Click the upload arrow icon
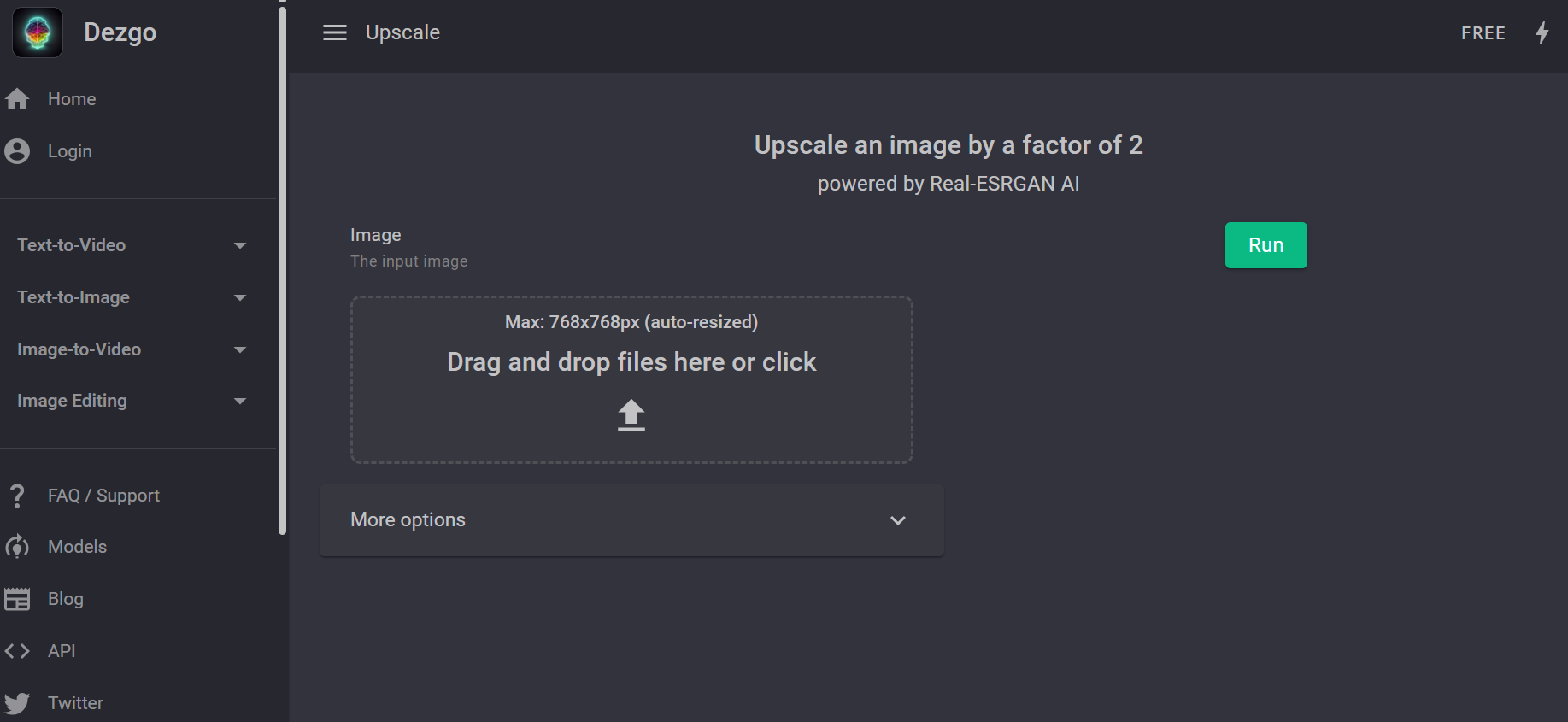This screenshot has height=722, width=1568. pyautogui.click(x=631, y=415)
